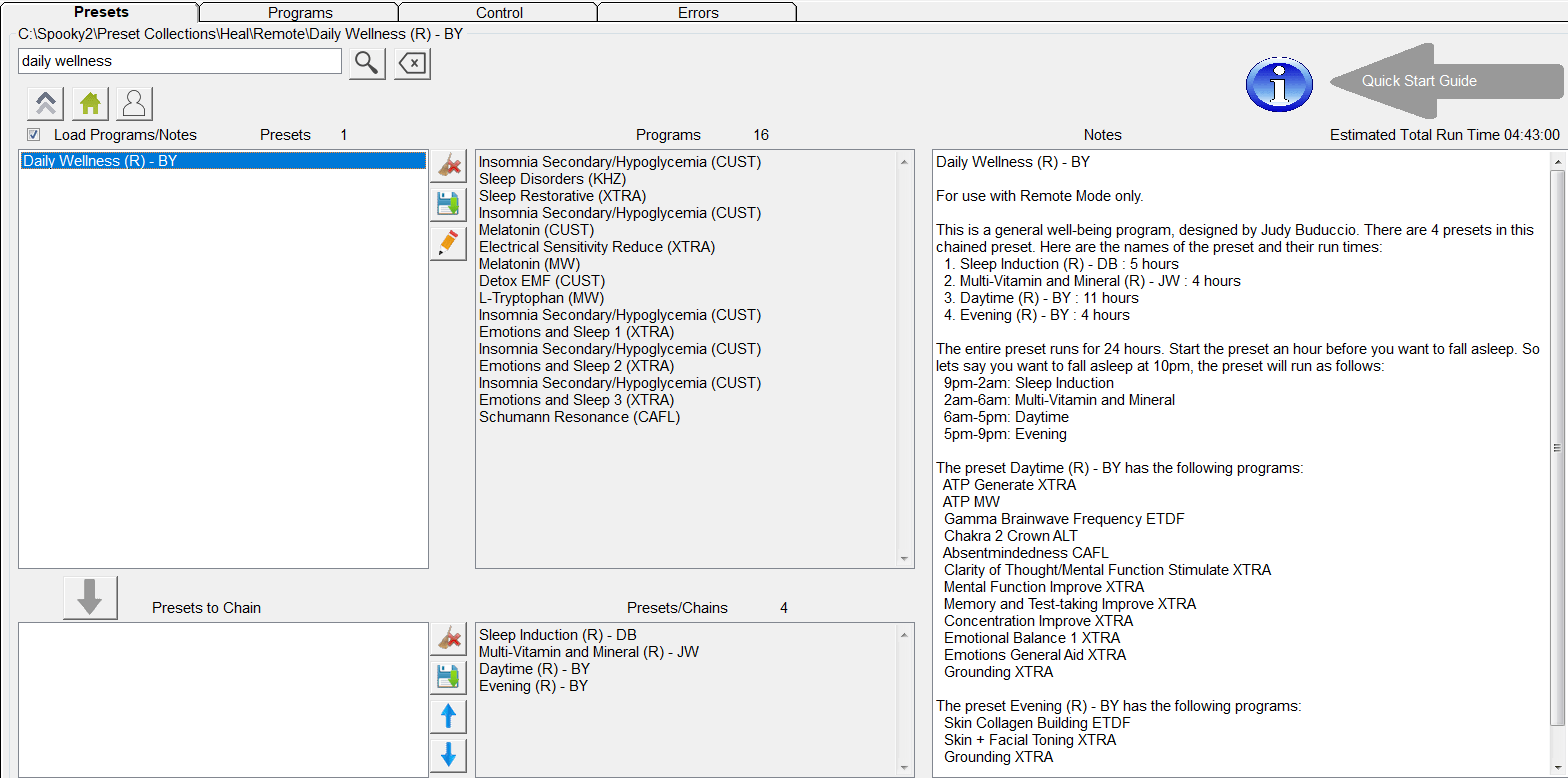1568x778 pixels.
Task: Switch to the Programs tab
Action: coord(299,12)
